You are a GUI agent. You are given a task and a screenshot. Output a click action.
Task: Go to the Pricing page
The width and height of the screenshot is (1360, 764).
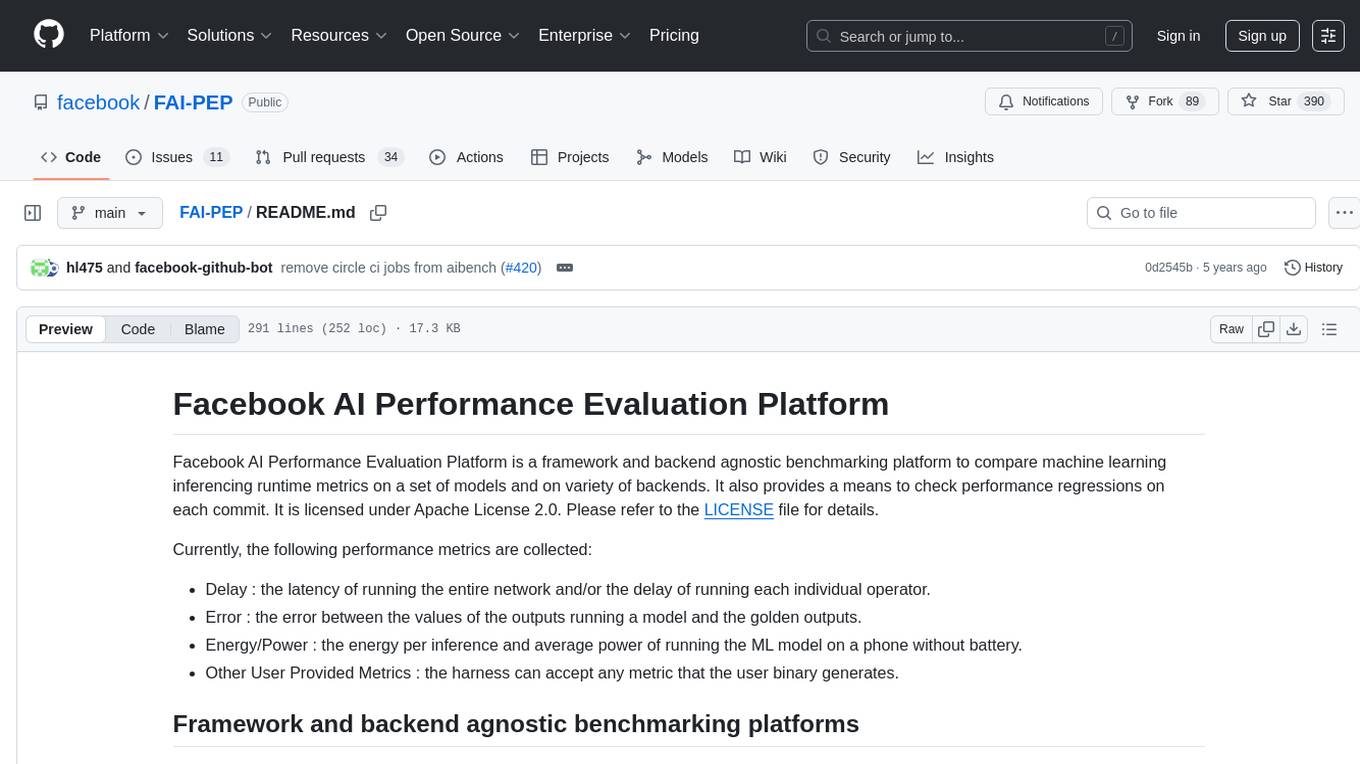click(x=674, y=35)
